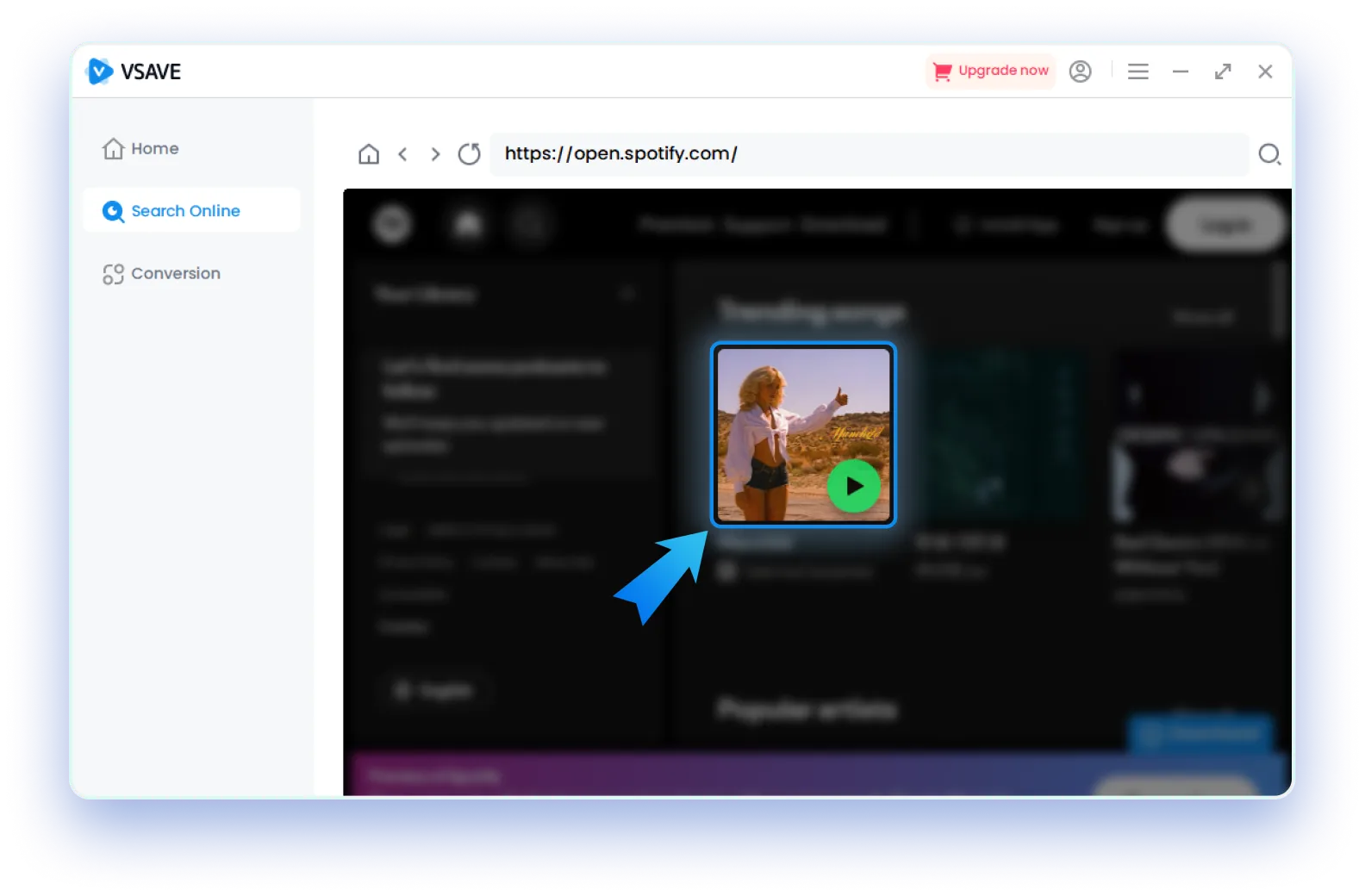Select the highlighted trending song cover
This screenshot has height=896, width=1365.
point(802,434)
